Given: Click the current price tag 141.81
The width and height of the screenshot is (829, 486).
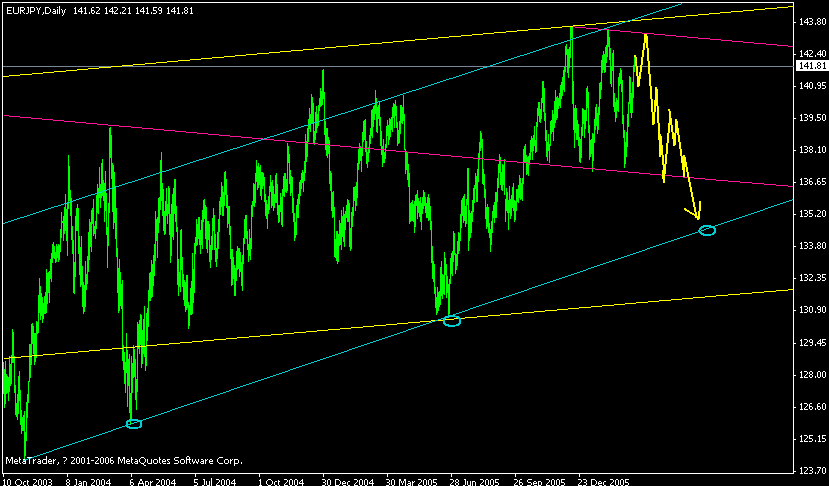Looking at the screenshot, I should pyautogui.click(x=813, y=66).
